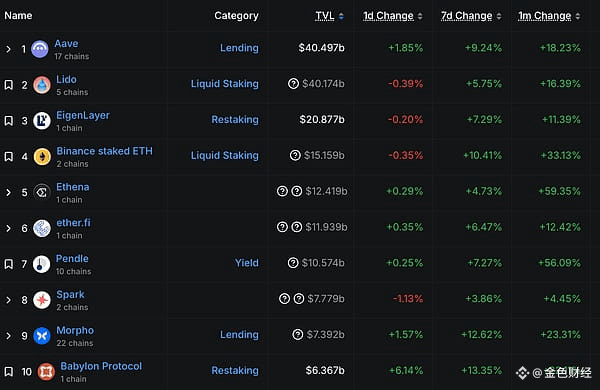Click the Restaking category for Babylon
The width and height of the screenshot is (600, 390).
click(235, 370)
